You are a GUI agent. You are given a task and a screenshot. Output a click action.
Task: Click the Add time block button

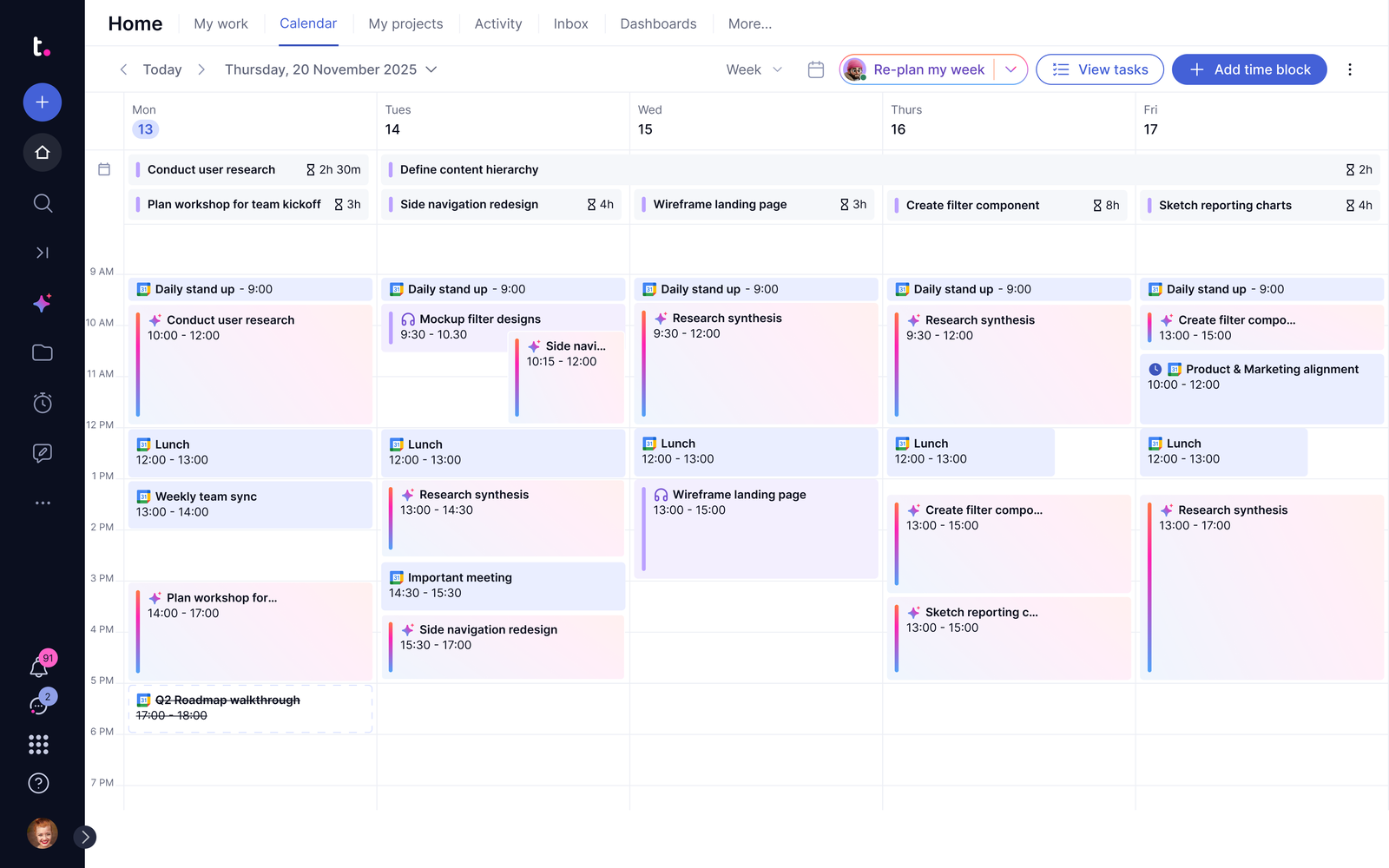click(x=1249, y=69)
